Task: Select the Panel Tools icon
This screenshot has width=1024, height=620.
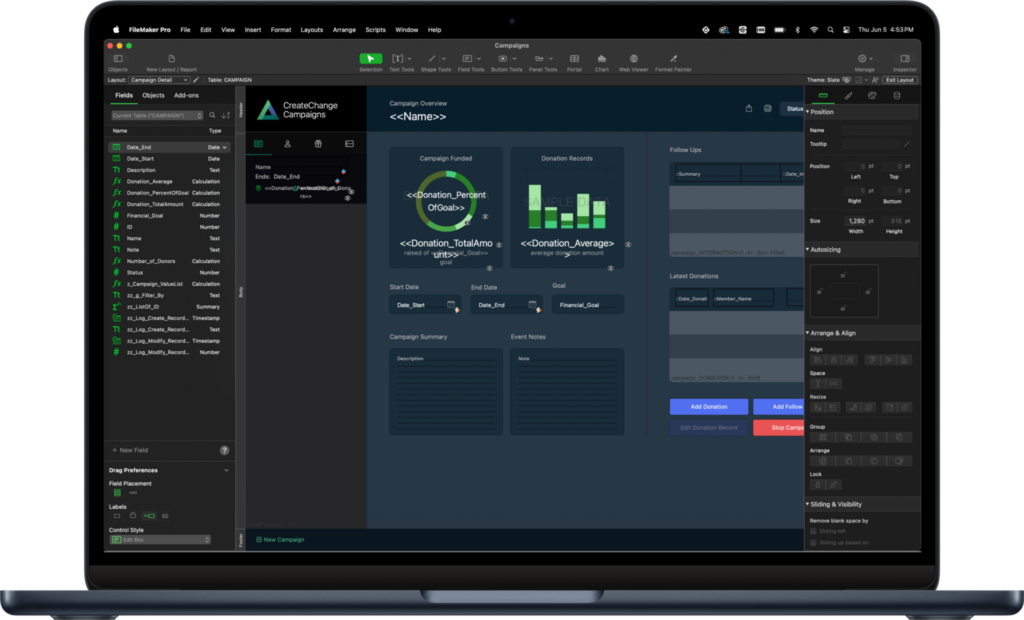Action: tap(539, 59)
